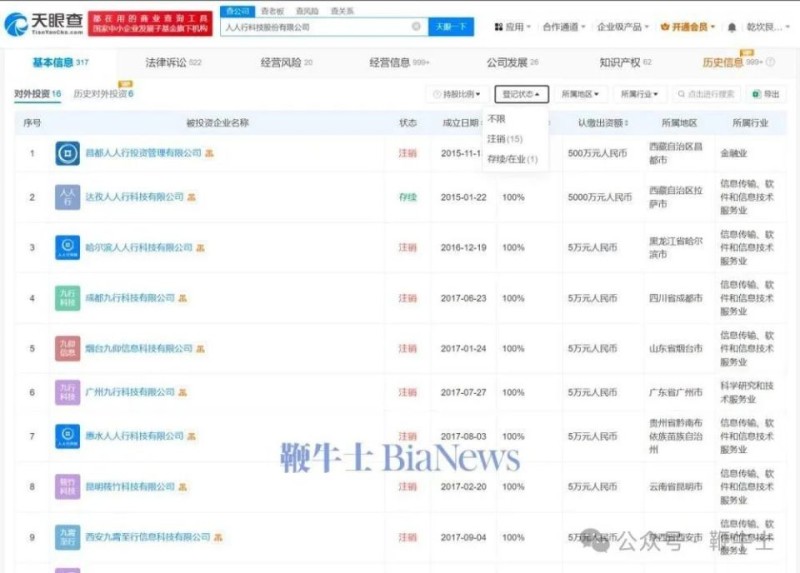Click logo of 昌都人人行投资管理有限公司
Viewport: 800px width, 573px height.
[67, 153]
